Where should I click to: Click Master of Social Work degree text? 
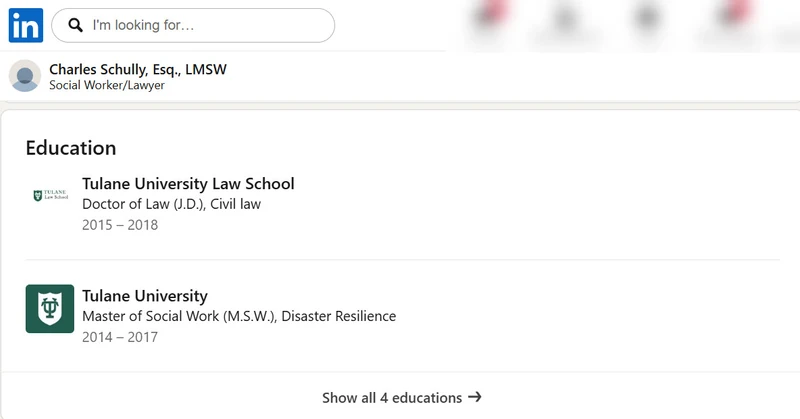239,316
